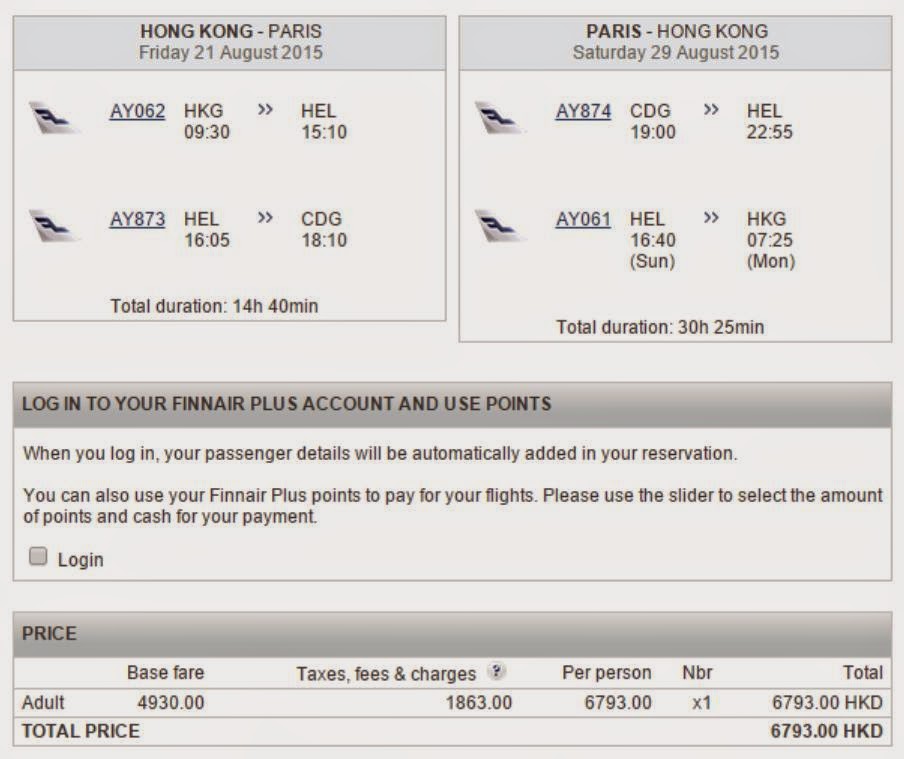This screenshot has height=759, width=904.
Task: Open flight AY873 details link
Action: (x=137, y=219)
